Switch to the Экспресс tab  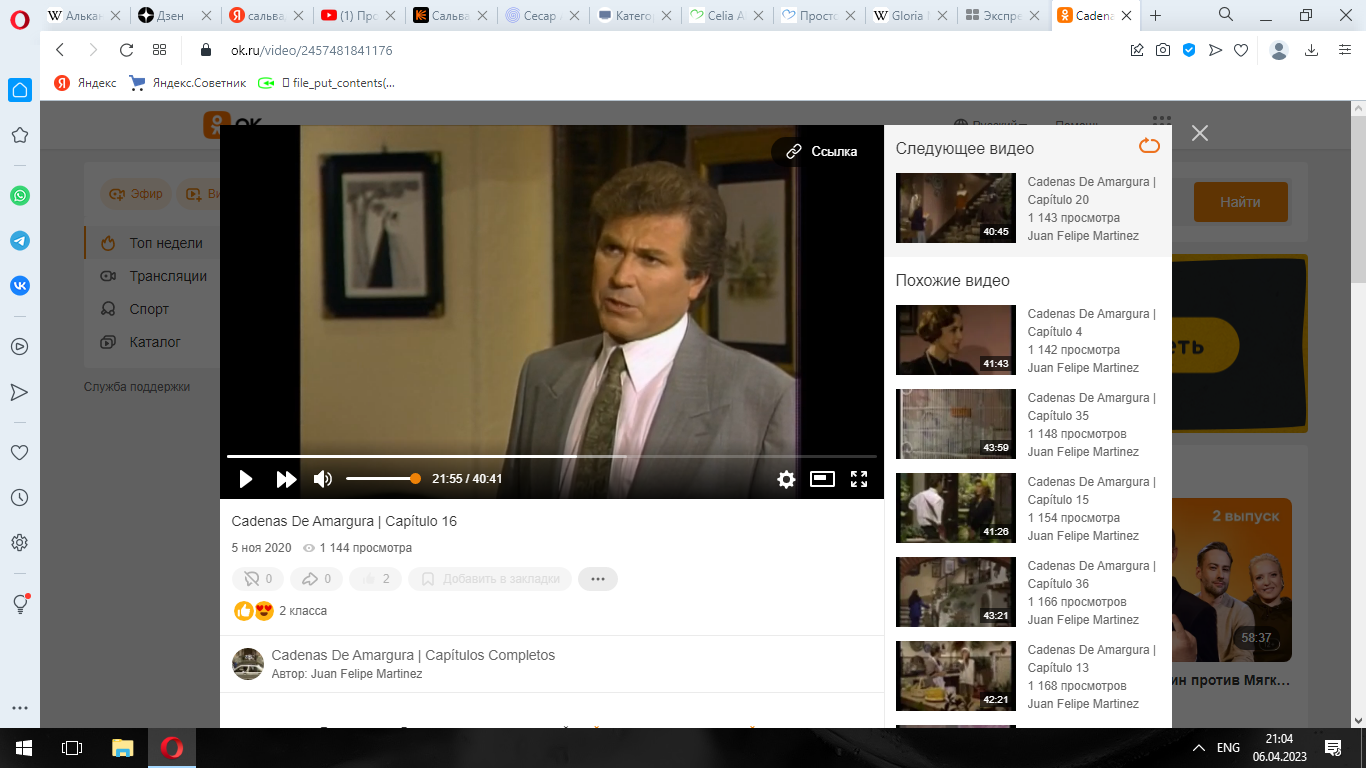tap(1004, 16)
